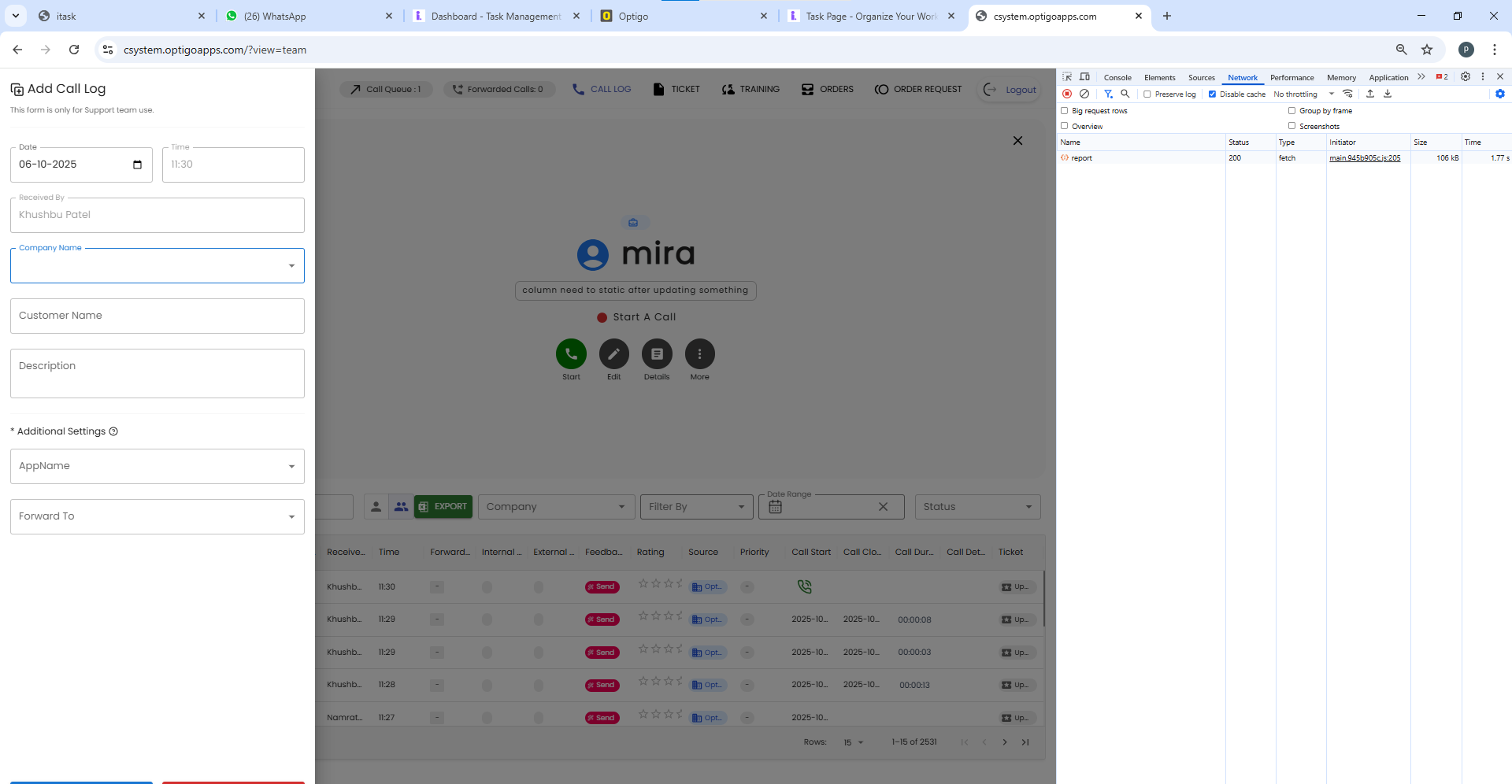Viewport: 1512px width, 784px height.
Task: Toggle Disable cache checkbox
Action: [x=1213, y=94]
